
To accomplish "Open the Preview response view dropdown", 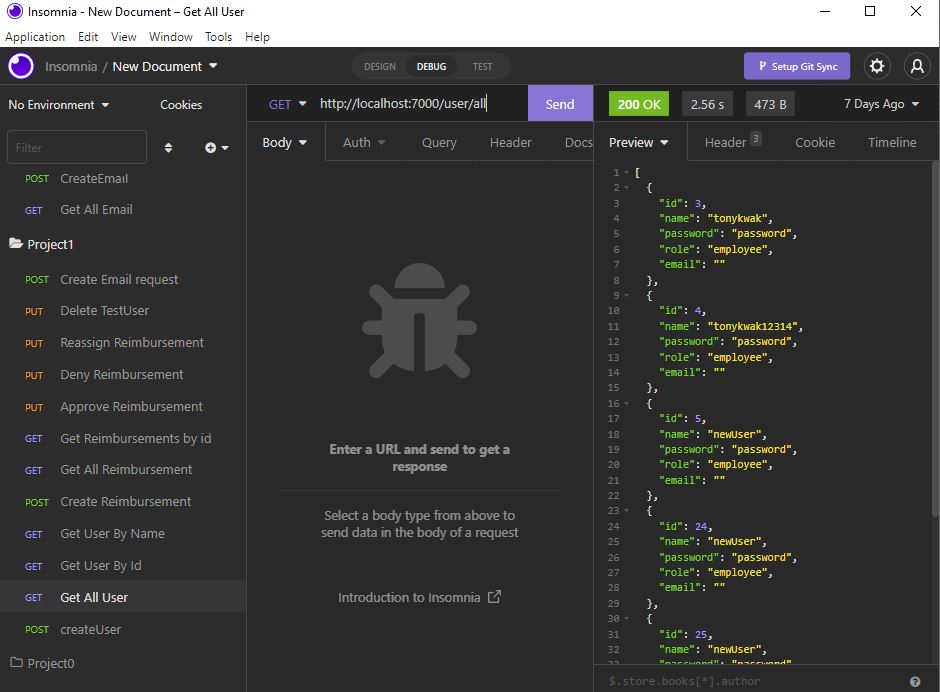I will tap(638, 142).
